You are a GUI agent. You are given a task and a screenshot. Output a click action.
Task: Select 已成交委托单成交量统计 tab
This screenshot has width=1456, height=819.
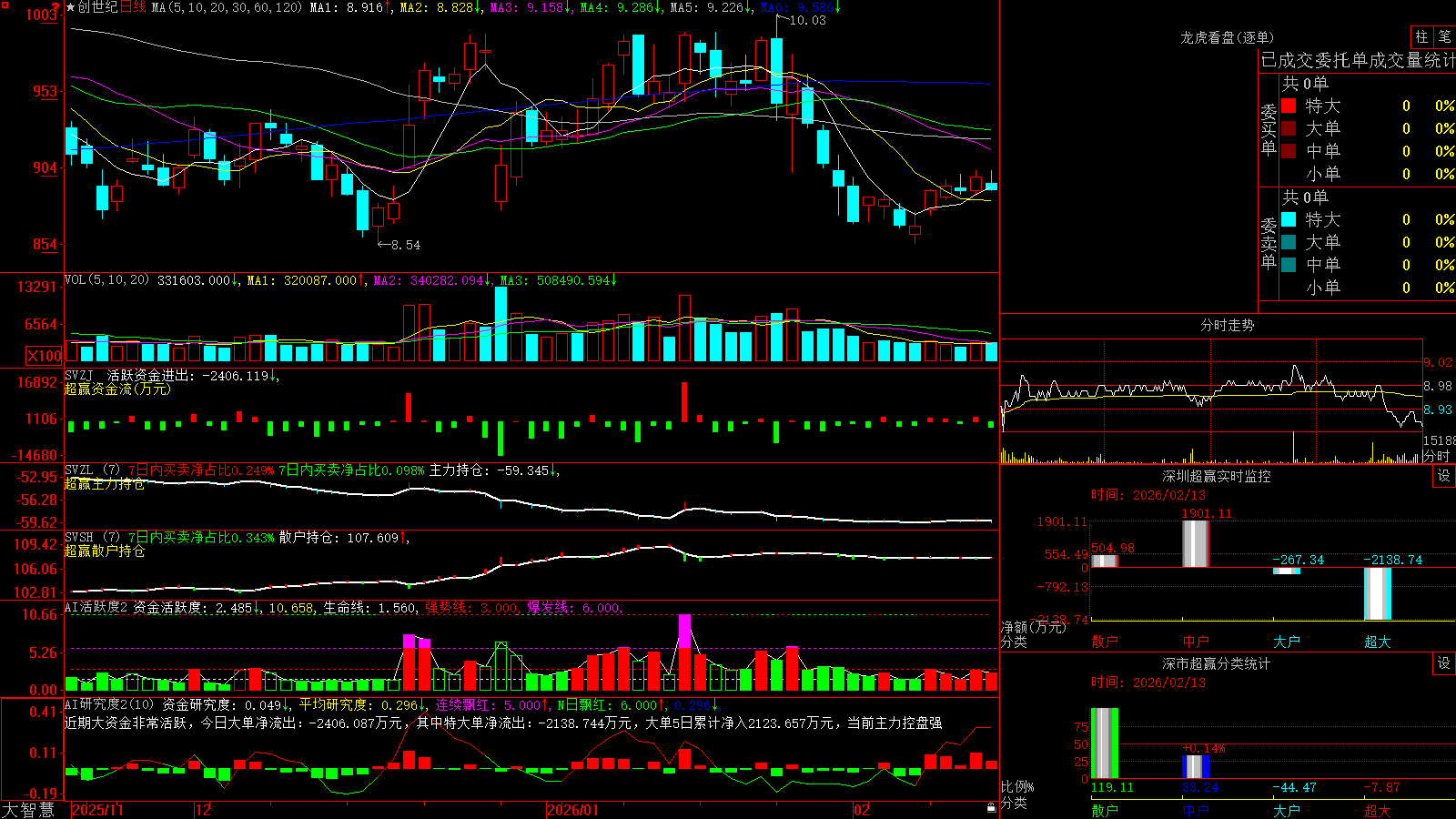point(1358,60)
